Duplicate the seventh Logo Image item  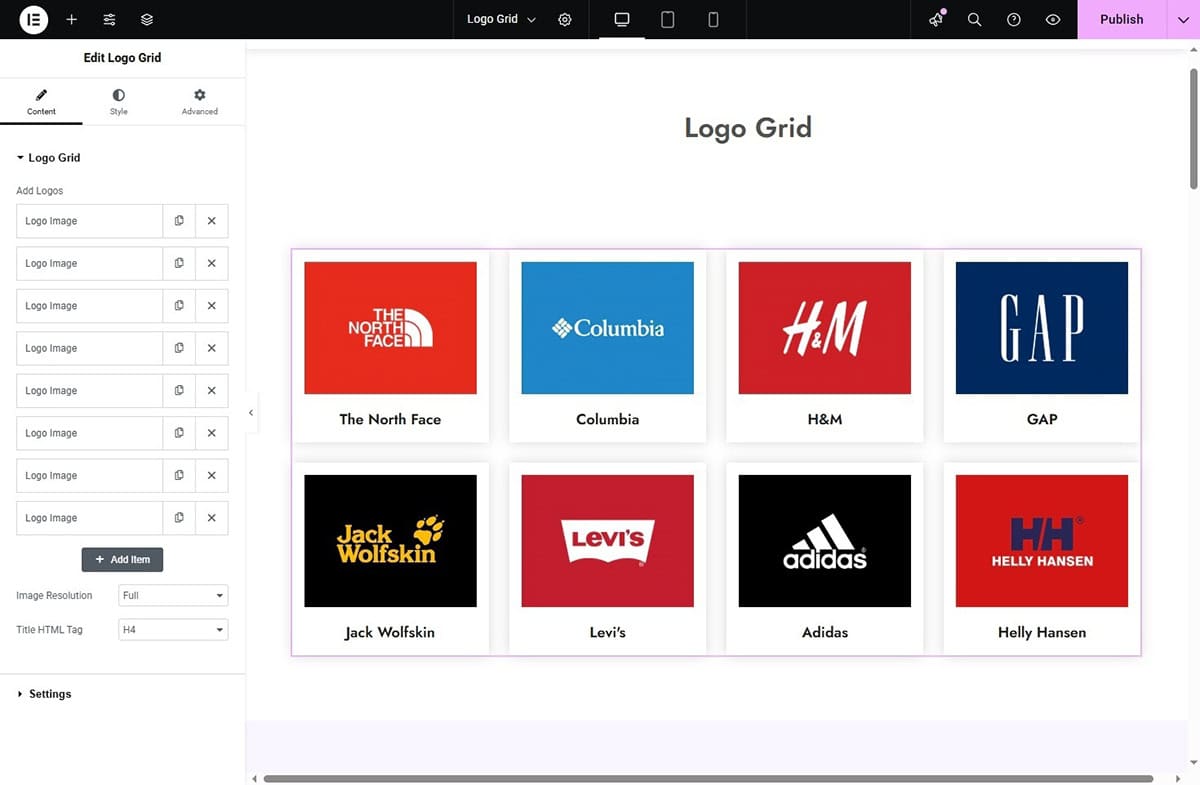(179, 476)
